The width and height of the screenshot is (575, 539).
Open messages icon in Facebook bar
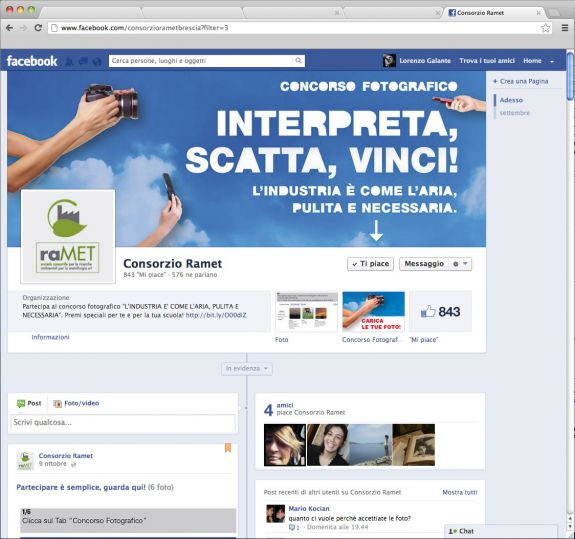point(83,61)
